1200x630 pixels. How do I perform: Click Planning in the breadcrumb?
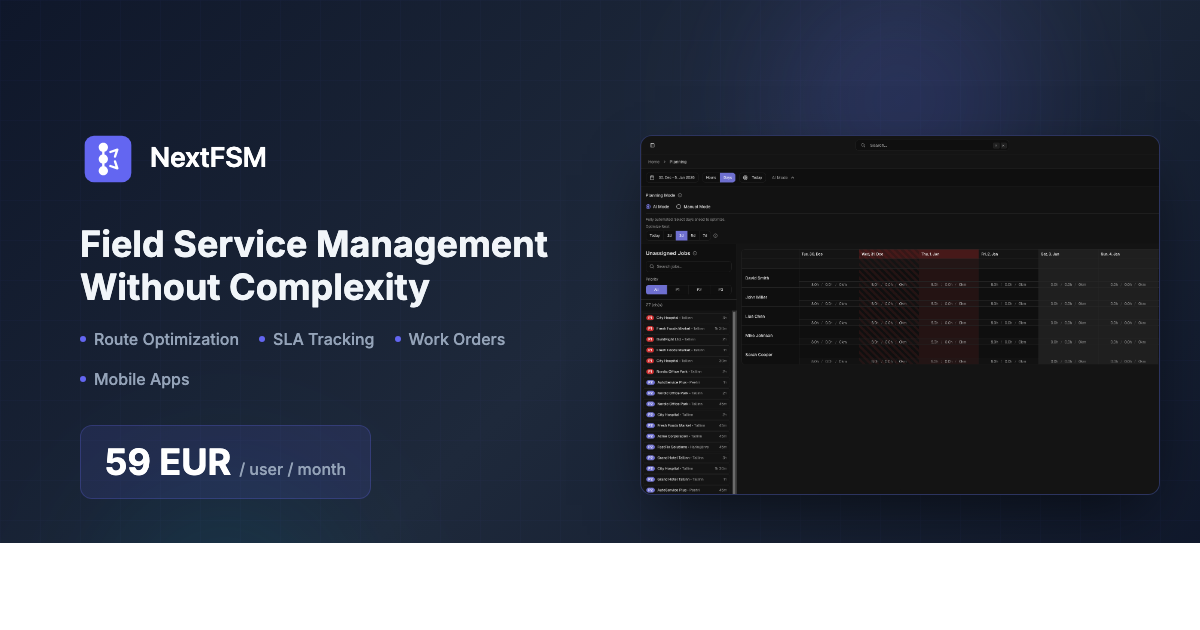[678, 161]
